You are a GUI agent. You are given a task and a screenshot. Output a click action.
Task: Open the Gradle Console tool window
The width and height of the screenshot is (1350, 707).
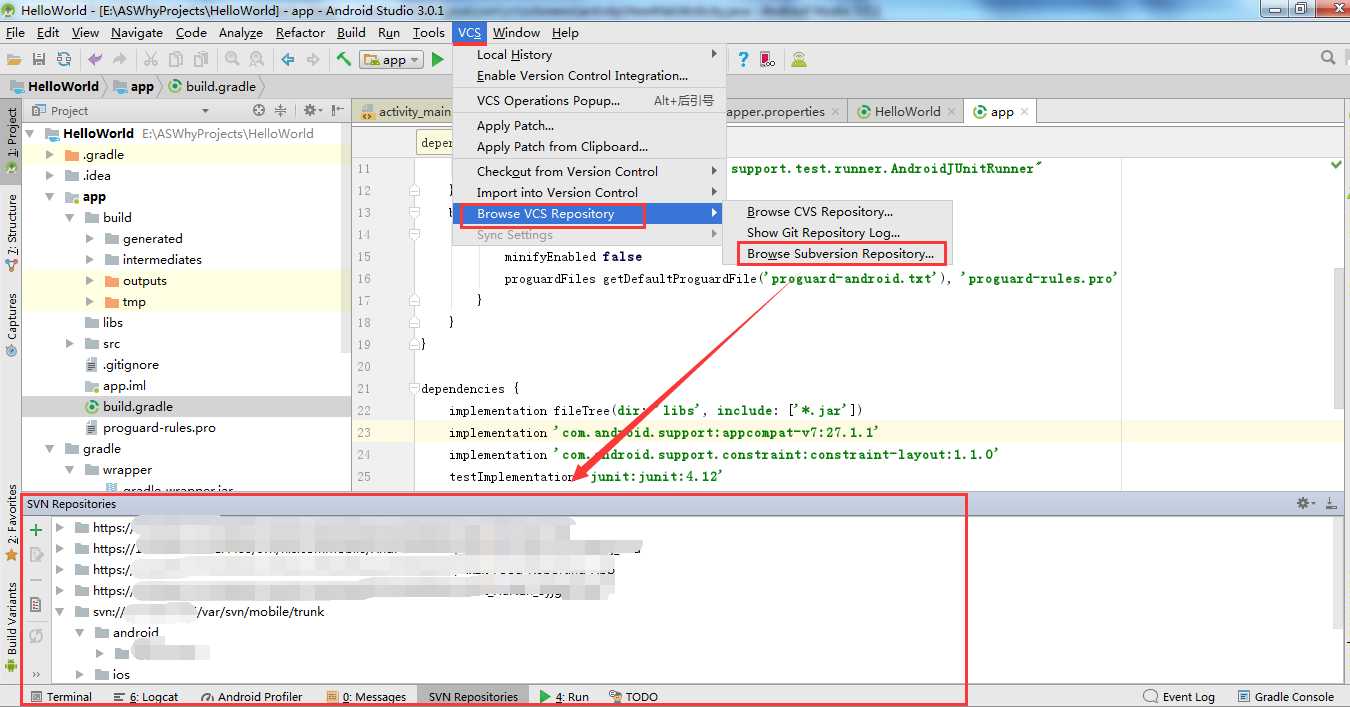[x=1285, y=697]
